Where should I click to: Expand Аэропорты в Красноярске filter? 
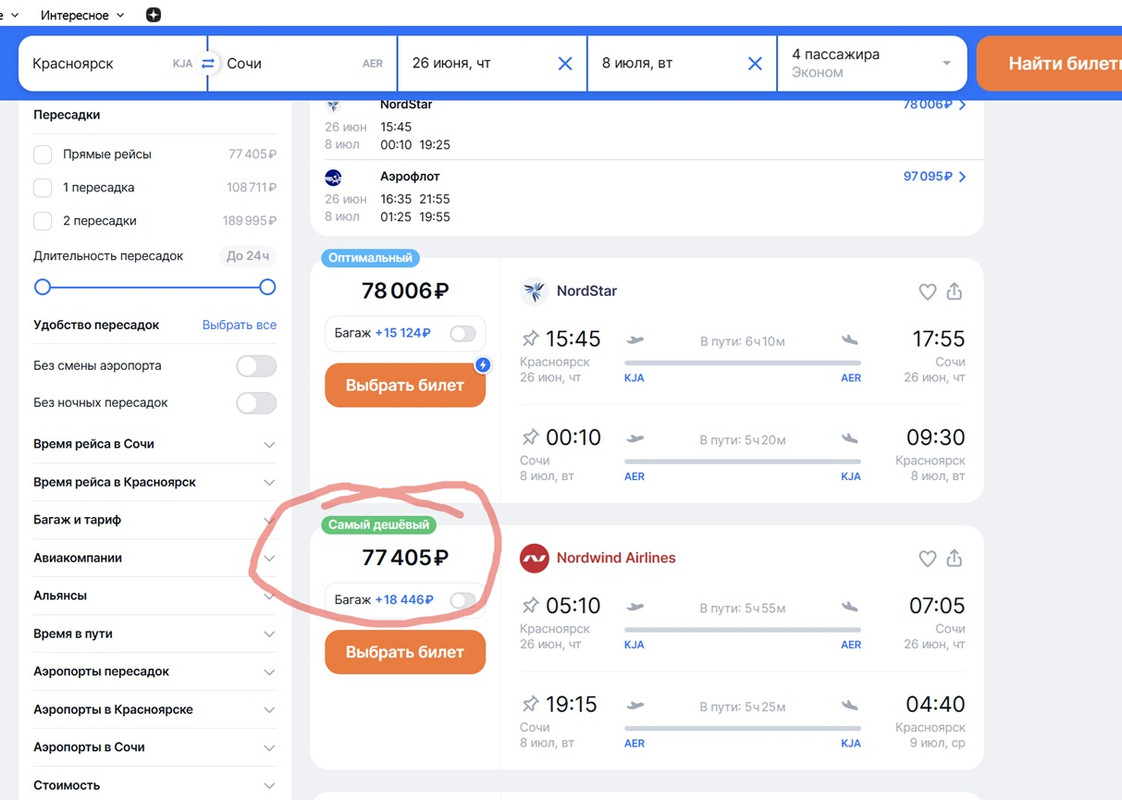coord(155,710)
